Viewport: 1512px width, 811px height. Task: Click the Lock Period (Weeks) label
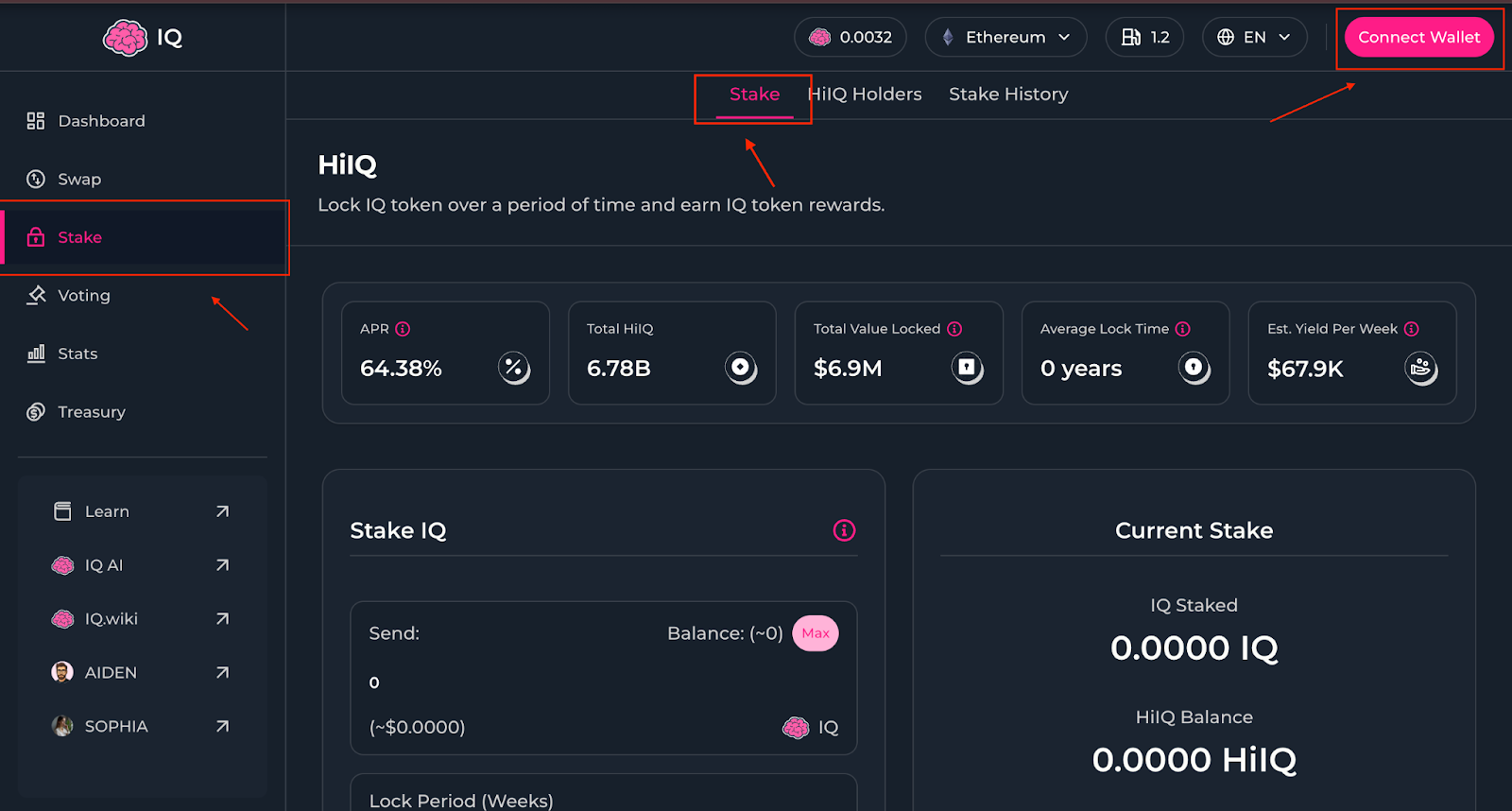click(461, 801)
